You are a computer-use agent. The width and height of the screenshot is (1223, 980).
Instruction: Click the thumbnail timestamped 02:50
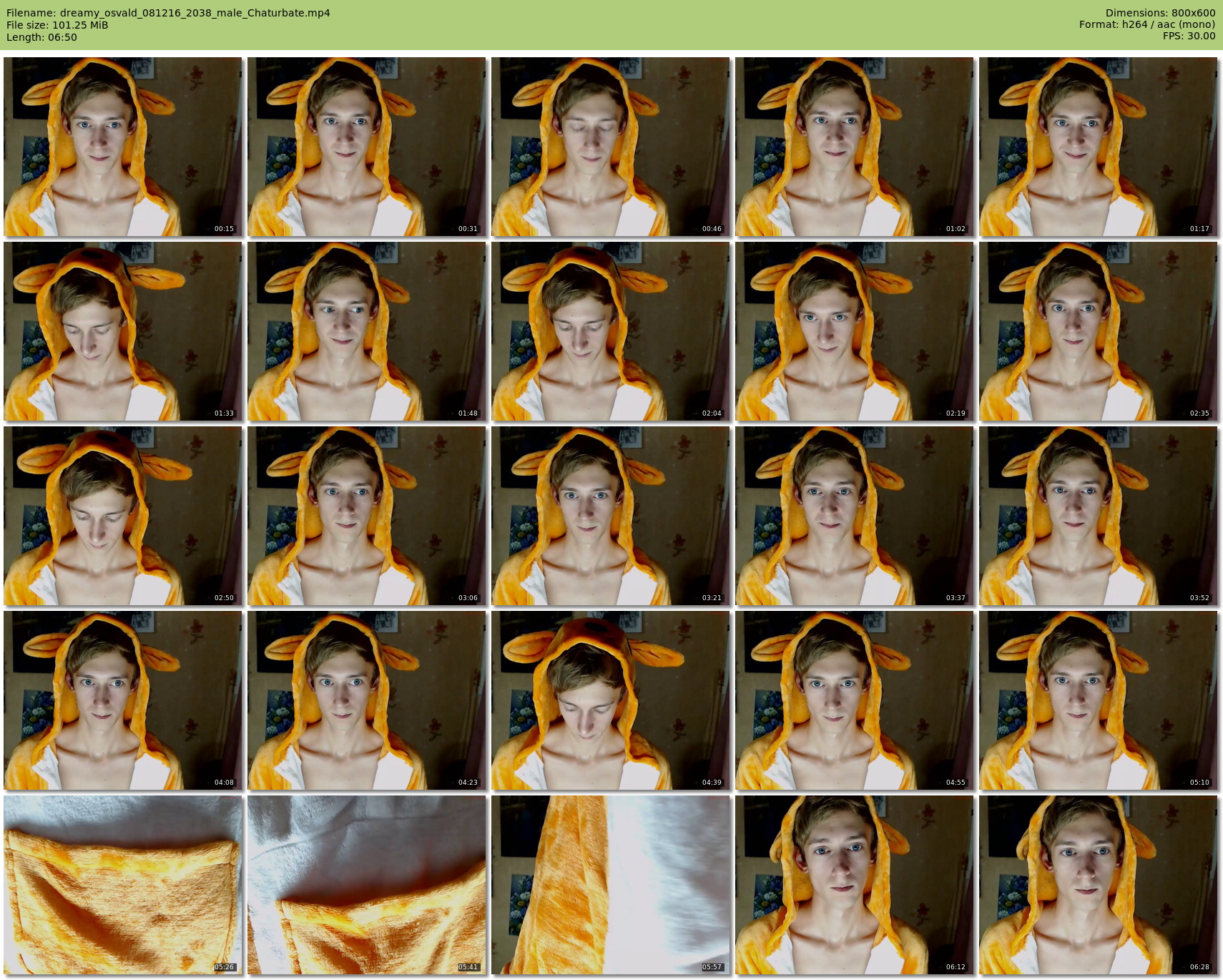[x=123, y=516]
